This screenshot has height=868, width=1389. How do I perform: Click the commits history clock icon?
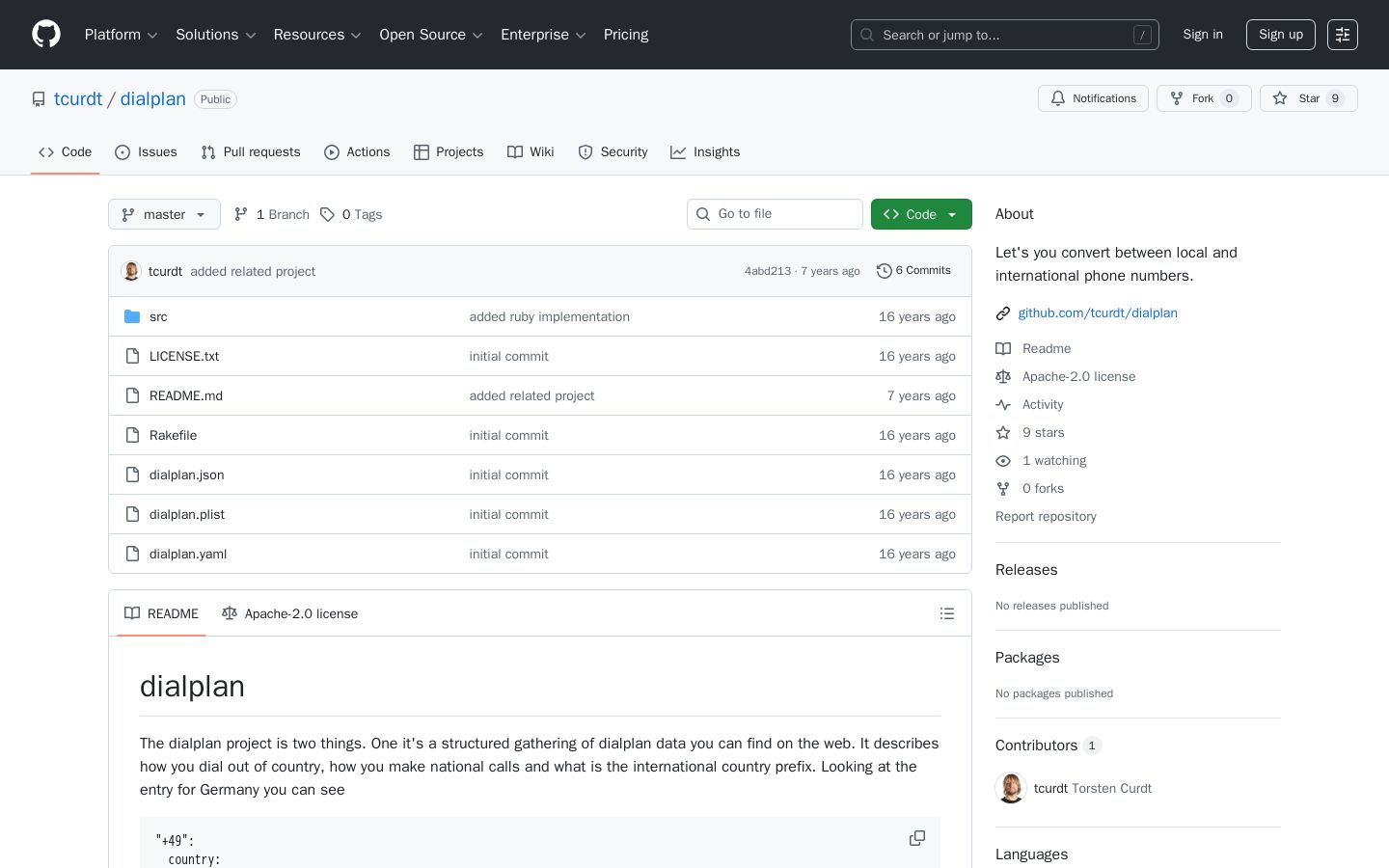pyautogui.click(x=884, y=271)
